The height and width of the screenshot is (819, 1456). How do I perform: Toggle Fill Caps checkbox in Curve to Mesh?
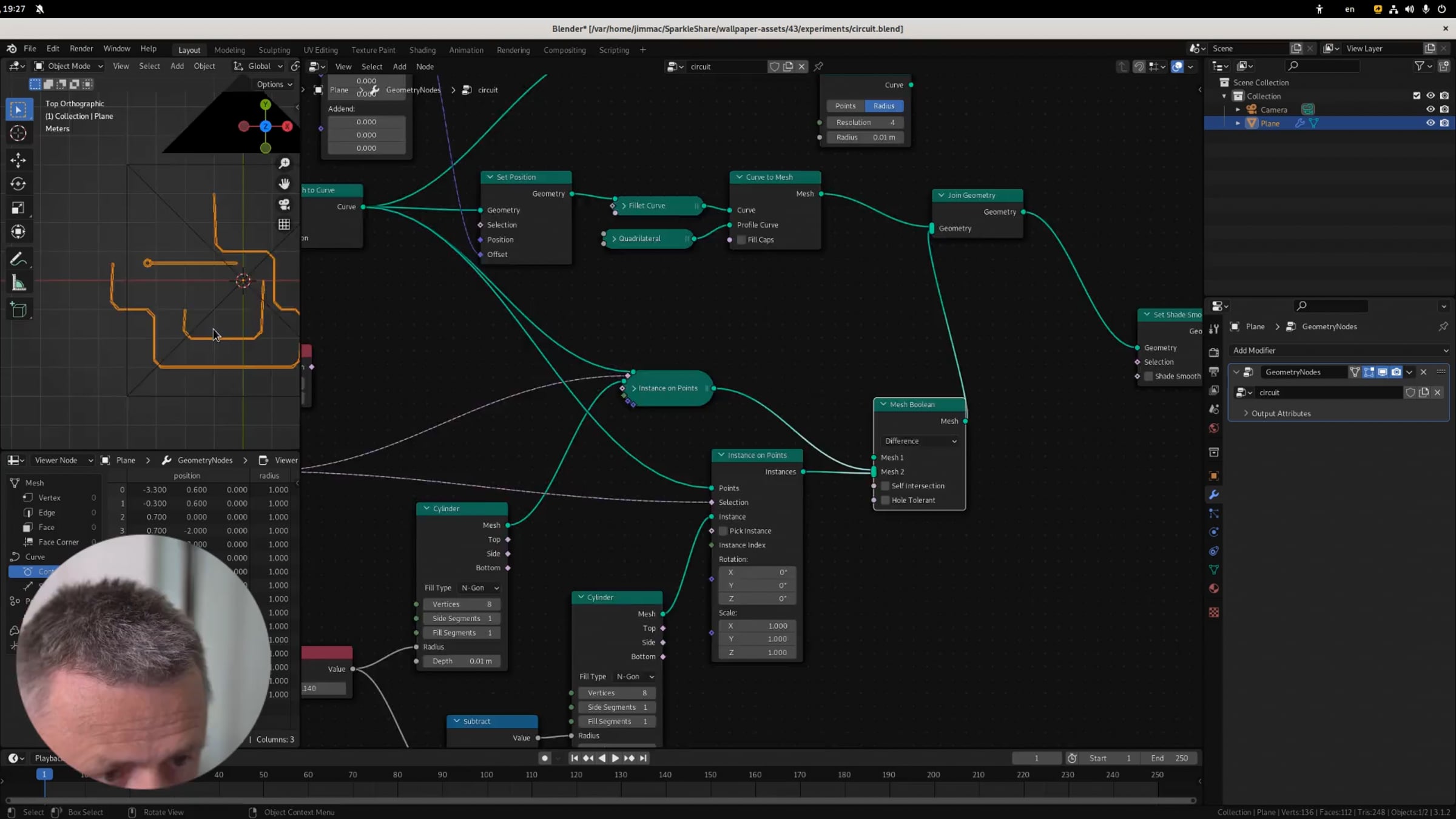point(741,240)
